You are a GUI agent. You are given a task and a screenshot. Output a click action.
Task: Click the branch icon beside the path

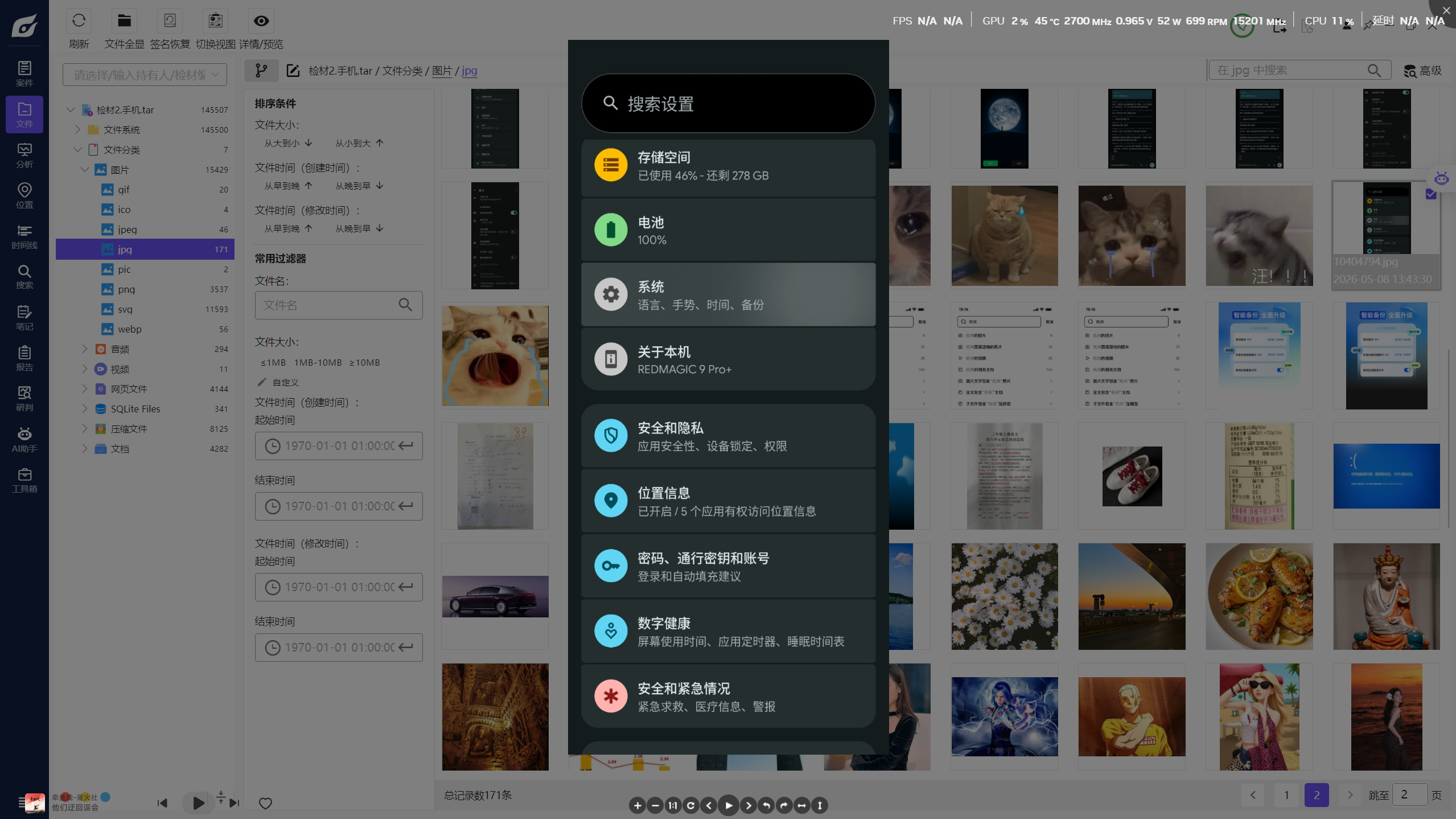point(261,71)
